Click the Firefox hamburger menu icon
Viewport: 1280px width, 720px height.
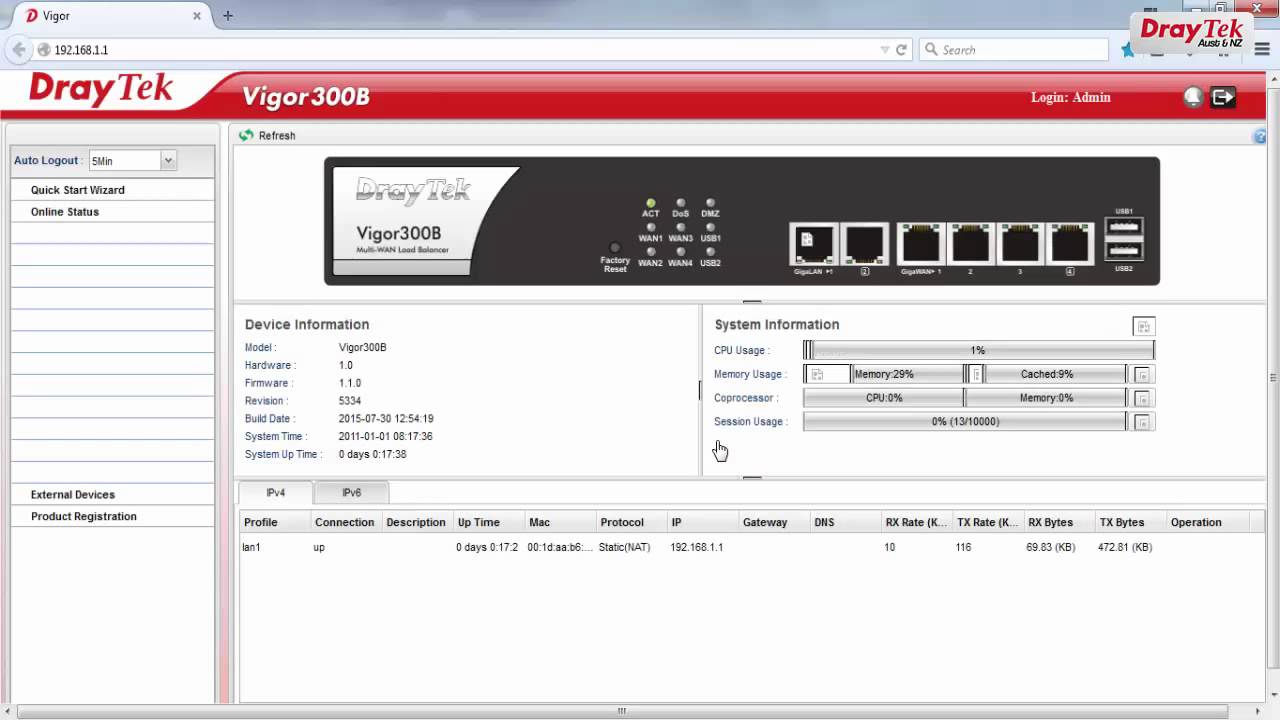pos(1262,50)
